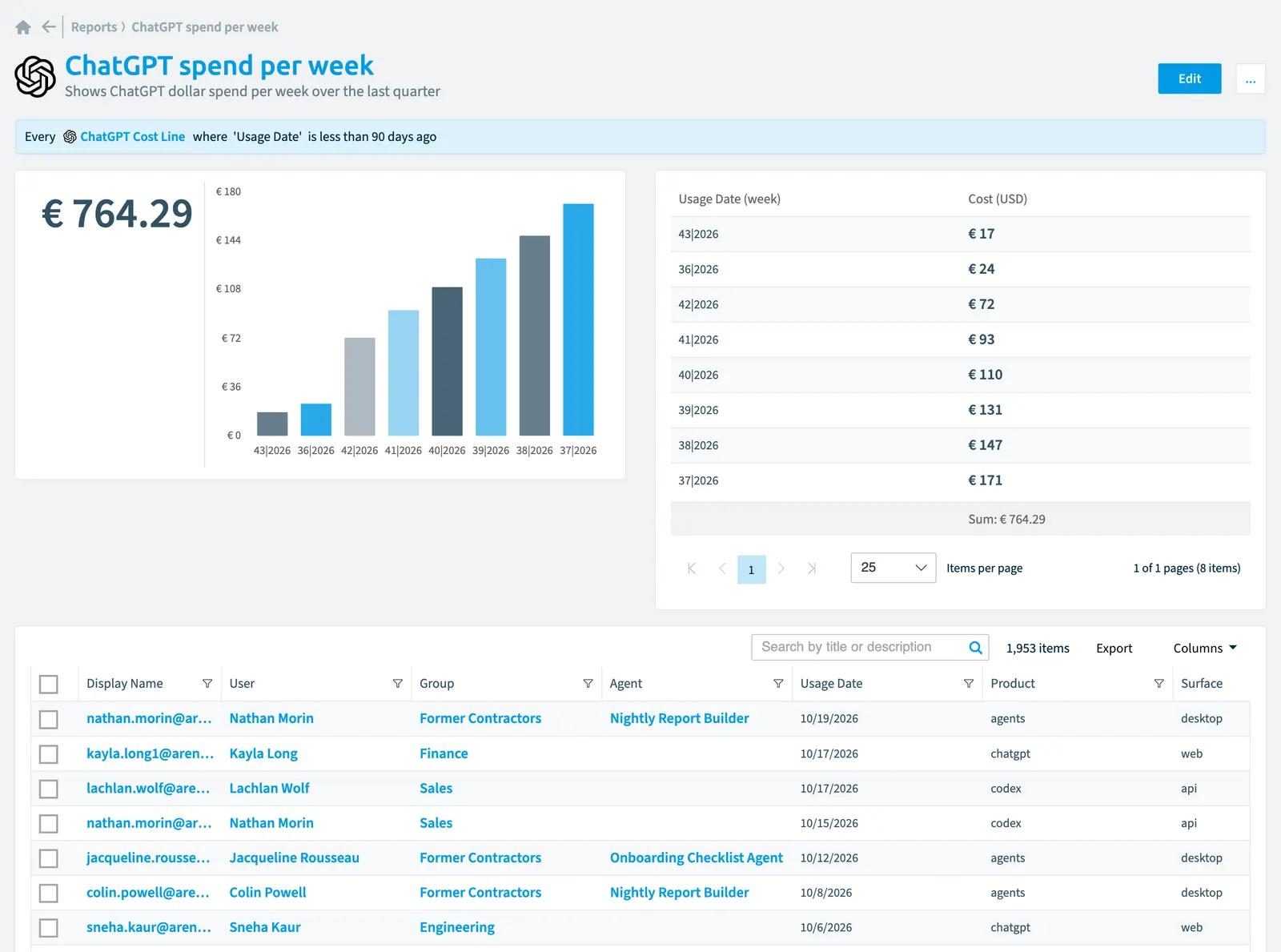The image size is (1281, 952).
Task: Go to the home icon
Action: tap(23, 27)
